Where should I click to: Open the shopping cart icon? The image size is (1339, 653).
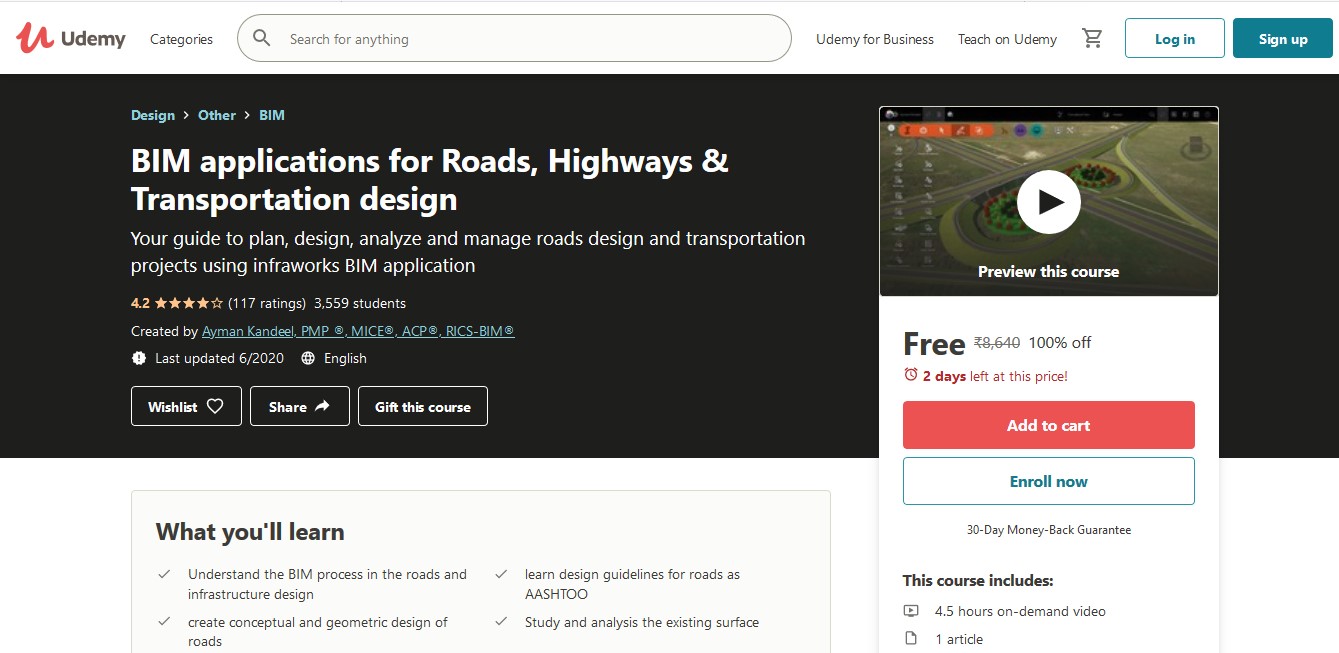click(x=1092, y=39)
